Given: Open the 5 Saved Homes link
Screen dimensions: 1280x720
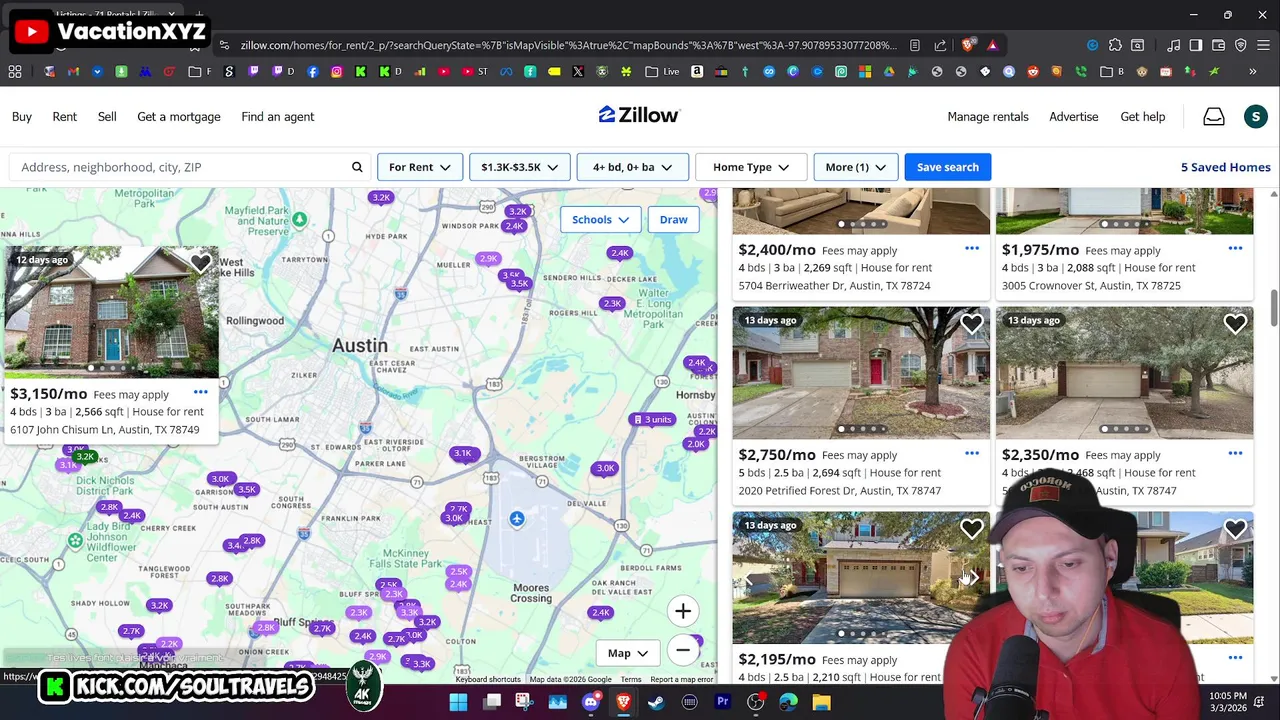Looking at the screenshot, I should (x=1226, y=167).
